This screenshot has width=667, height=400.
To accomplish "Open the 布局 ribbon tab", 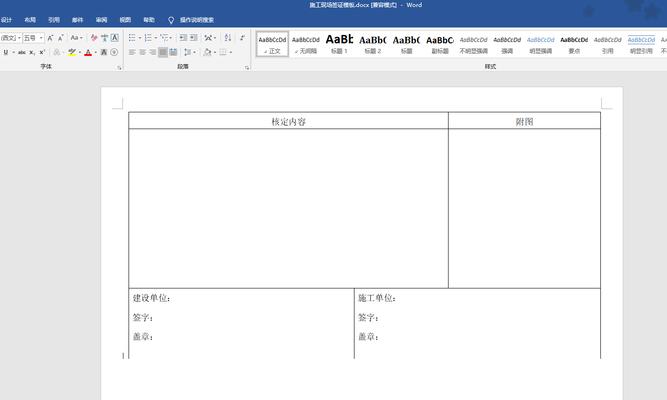I will tap(30, 19).
